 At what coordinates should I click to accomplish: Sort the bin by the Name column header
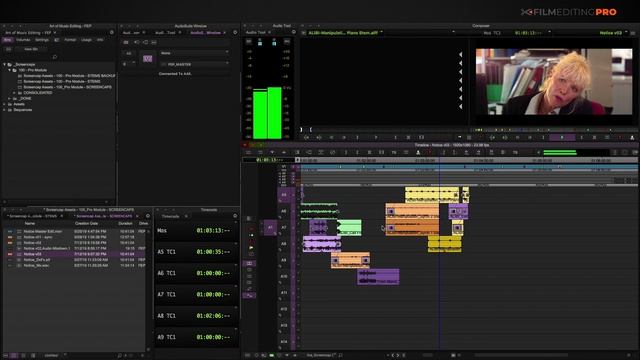point(30,224)
